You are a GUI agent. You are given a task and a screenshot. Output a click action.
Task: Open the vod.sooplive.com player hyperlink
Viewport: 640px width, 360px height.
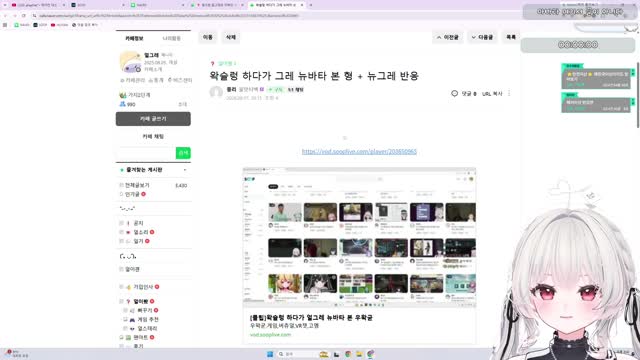(x=359, y=151)
